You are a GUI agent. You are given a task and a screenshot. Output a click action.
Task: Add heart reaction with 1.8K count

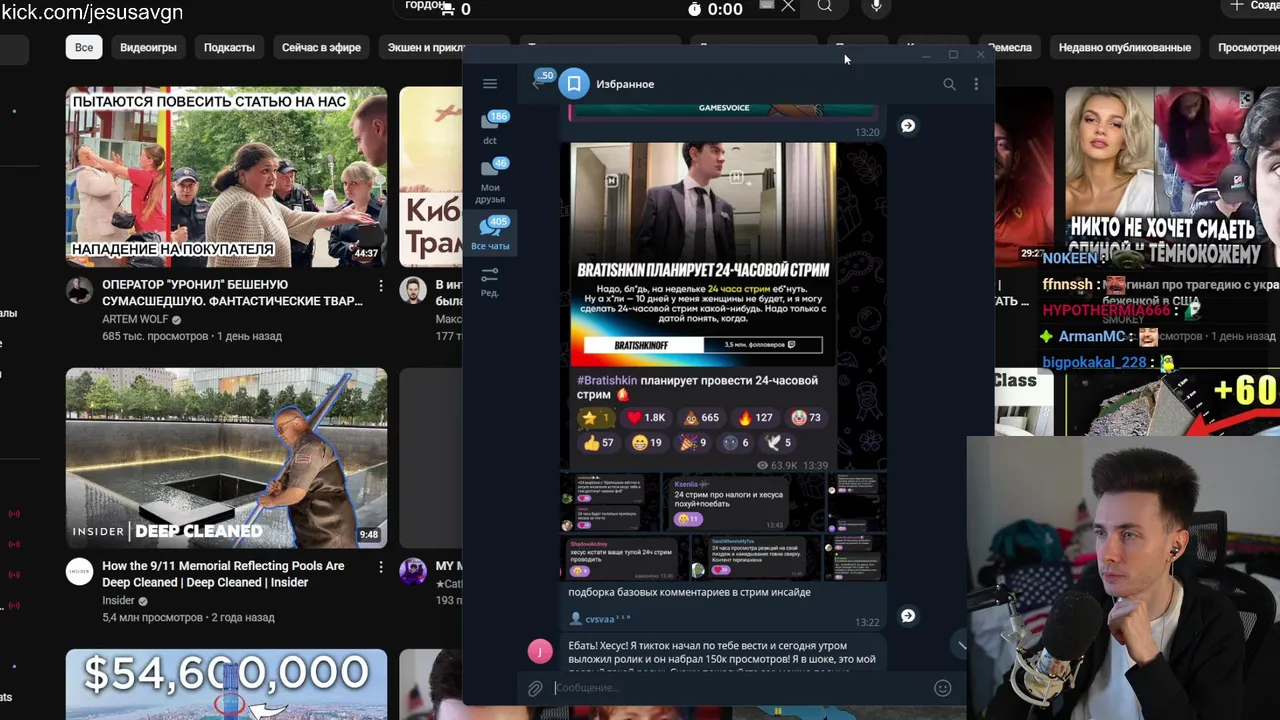(x=645, y=418)
